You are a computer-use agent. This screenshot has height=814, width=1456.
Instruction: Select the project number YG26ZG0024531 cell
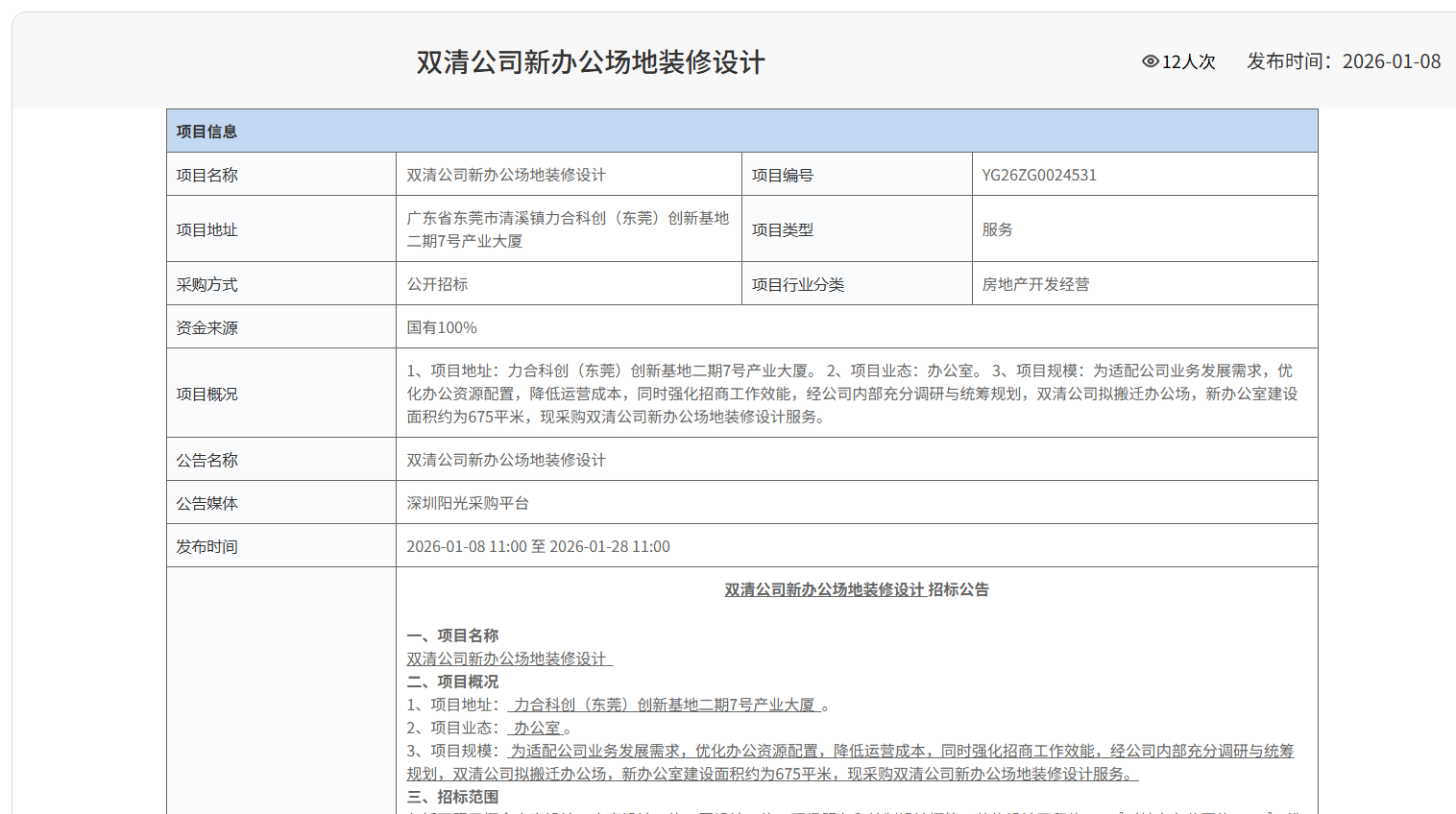point(1041,174)
